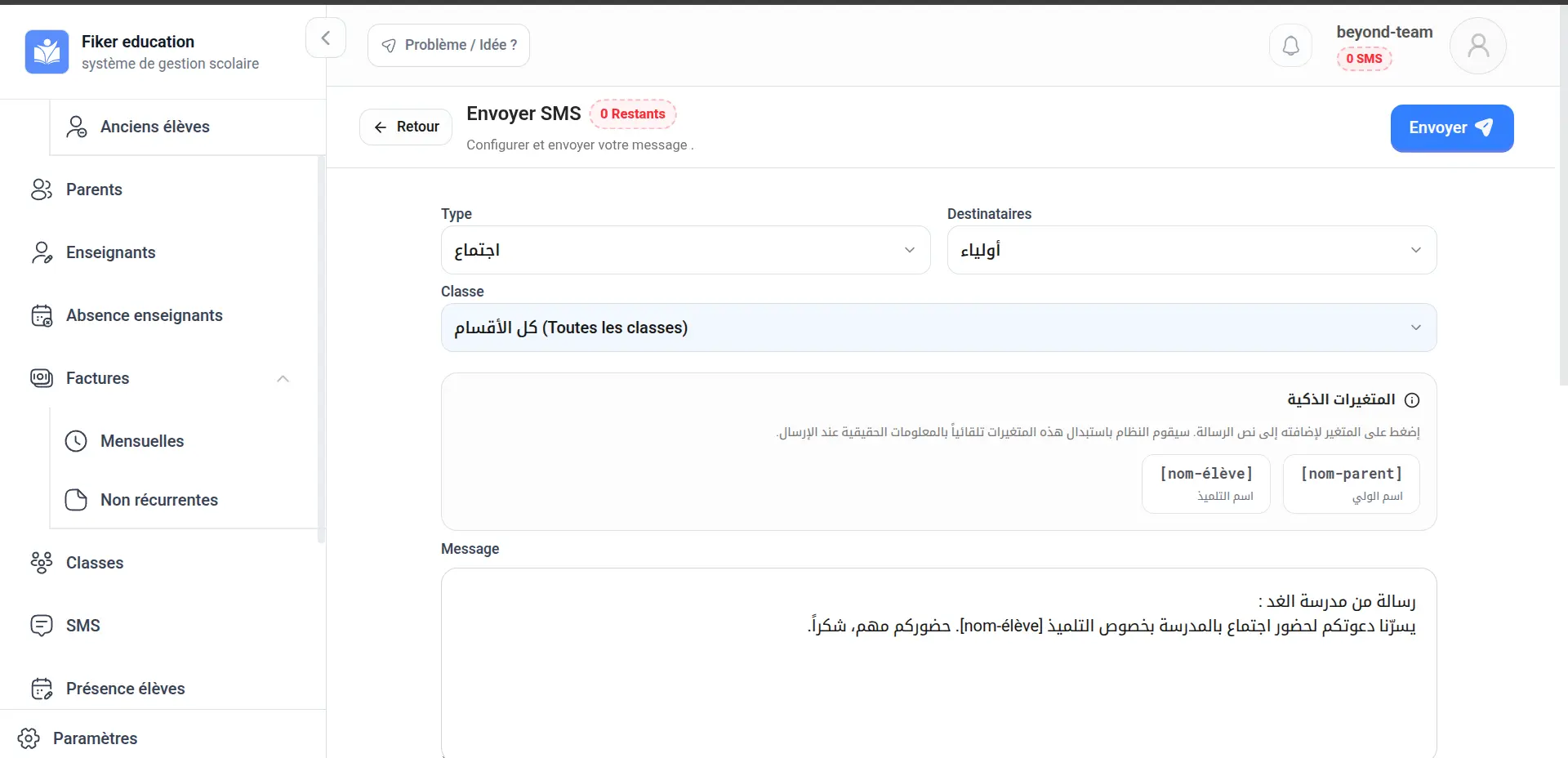
Task: Open the Type dropdown showing اجتماع
Action: pos(685,250)
